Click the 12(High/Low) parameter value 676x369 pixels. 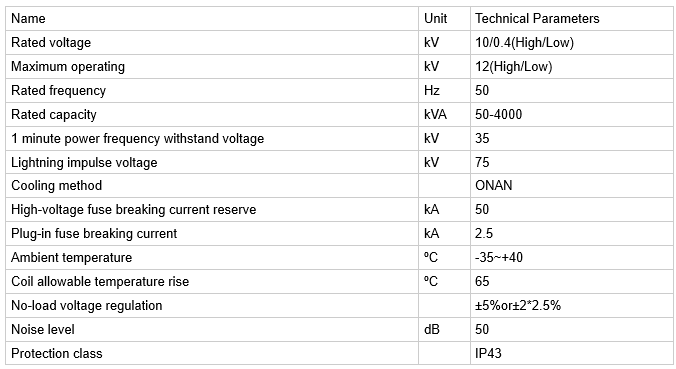coord(513,67)
